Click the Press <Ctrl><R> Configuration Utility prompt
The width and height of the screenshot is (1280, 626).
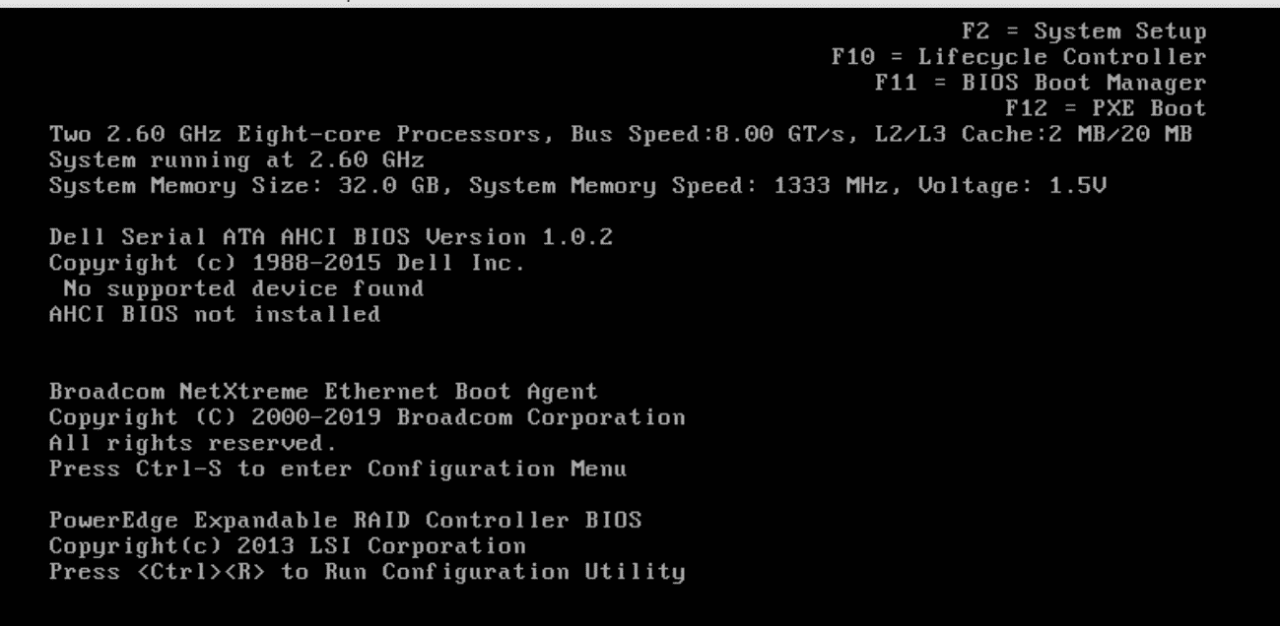(x=367, y=572)
